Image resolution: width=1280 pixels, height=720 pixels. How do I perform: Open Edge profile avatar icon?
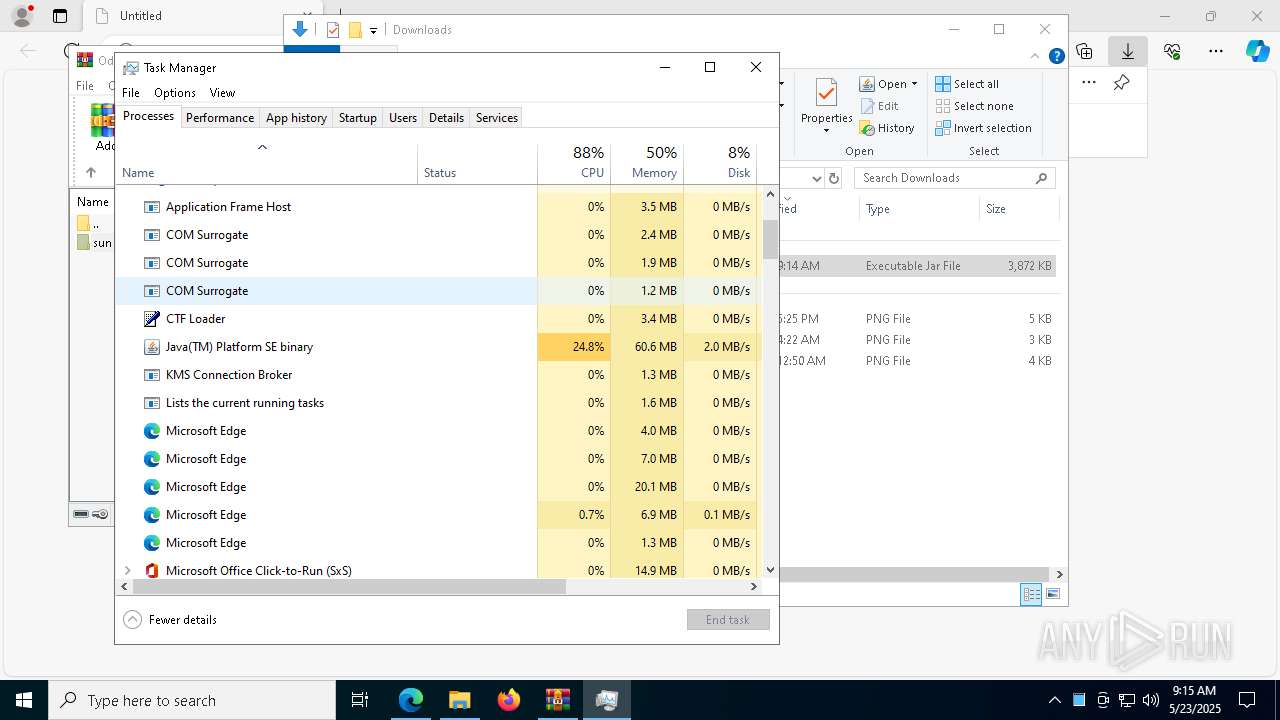[22, 16]
